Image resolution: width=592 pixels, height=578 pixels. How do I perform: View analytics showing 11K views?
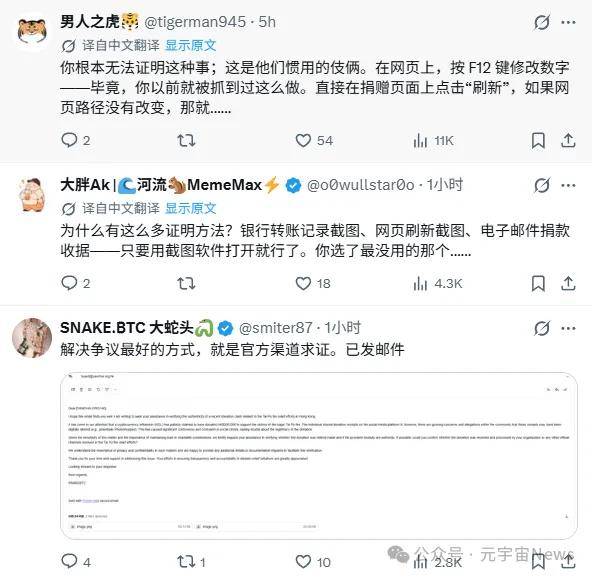coord(433,141)
